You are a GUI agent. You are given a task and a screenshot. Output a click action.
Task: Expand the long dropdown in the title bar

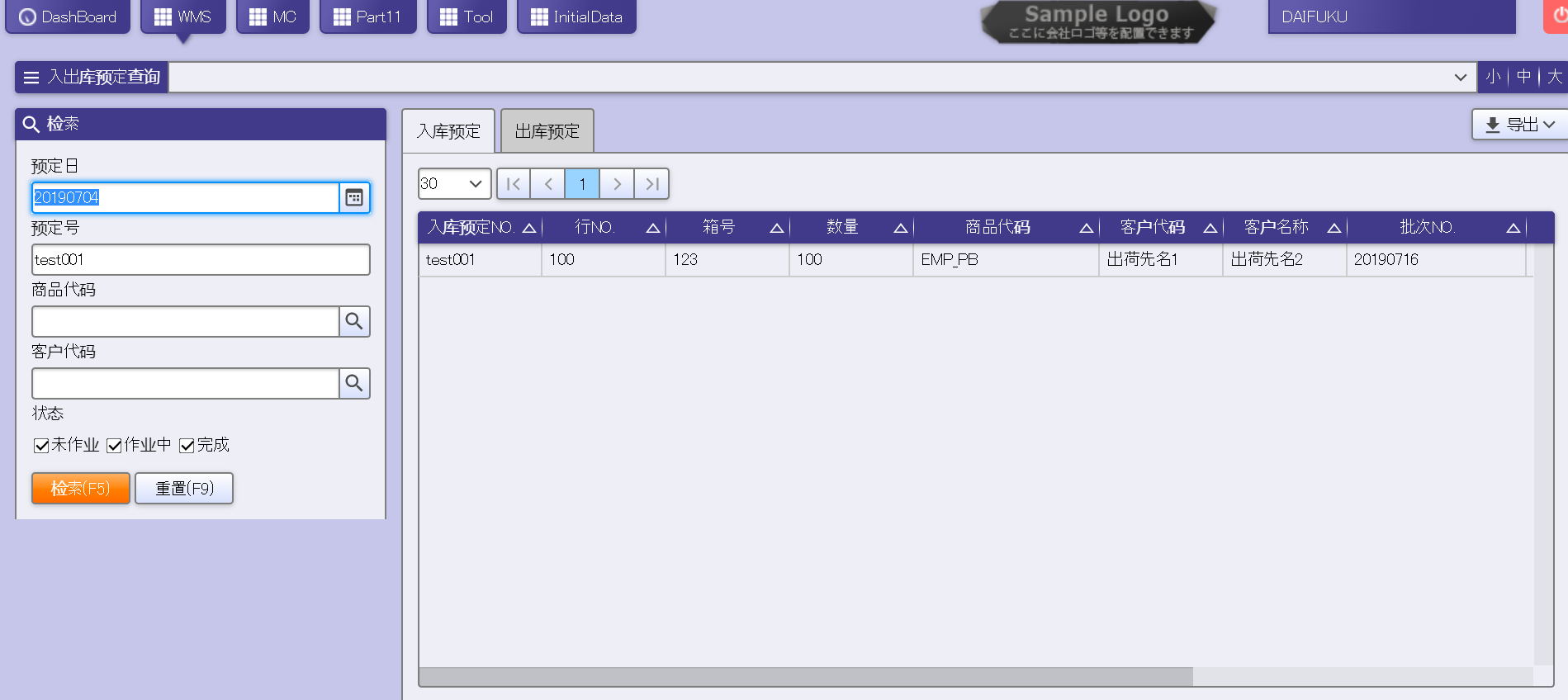[1460, 78]
